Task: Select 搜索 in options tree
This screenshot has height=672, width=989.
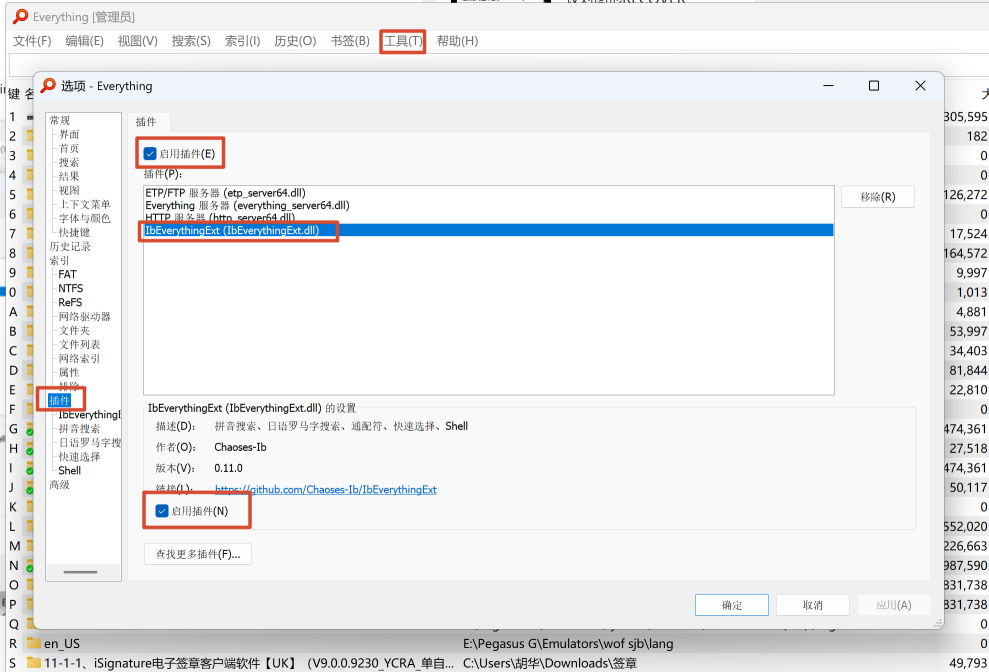Action: pos(69,162)
